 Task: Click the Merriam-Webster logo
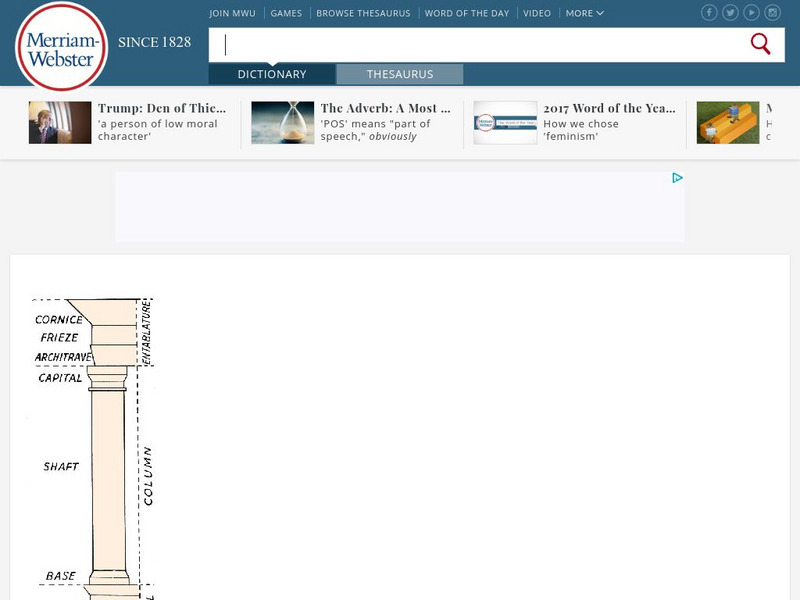tap(61, 47)
